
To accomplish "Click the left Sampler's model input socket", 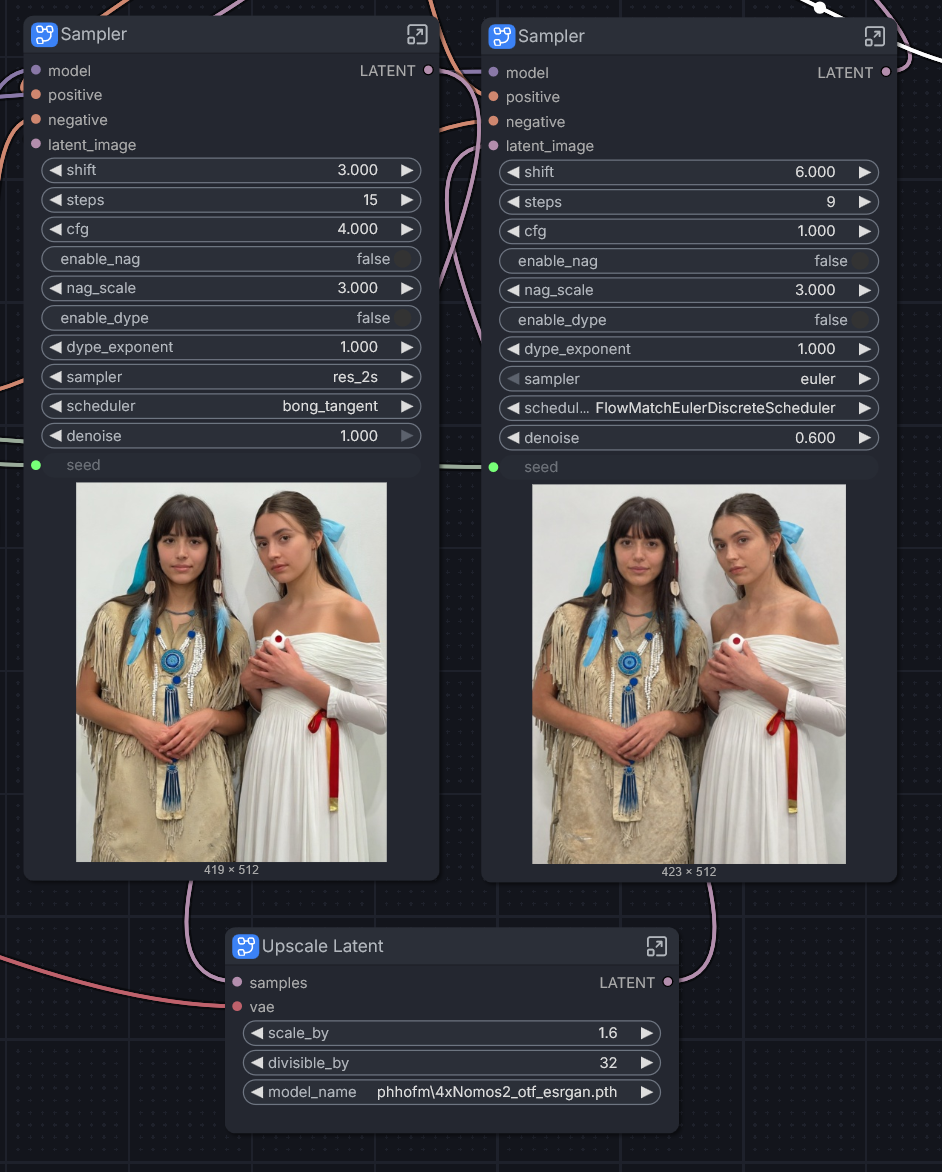I will coord(36,70).
